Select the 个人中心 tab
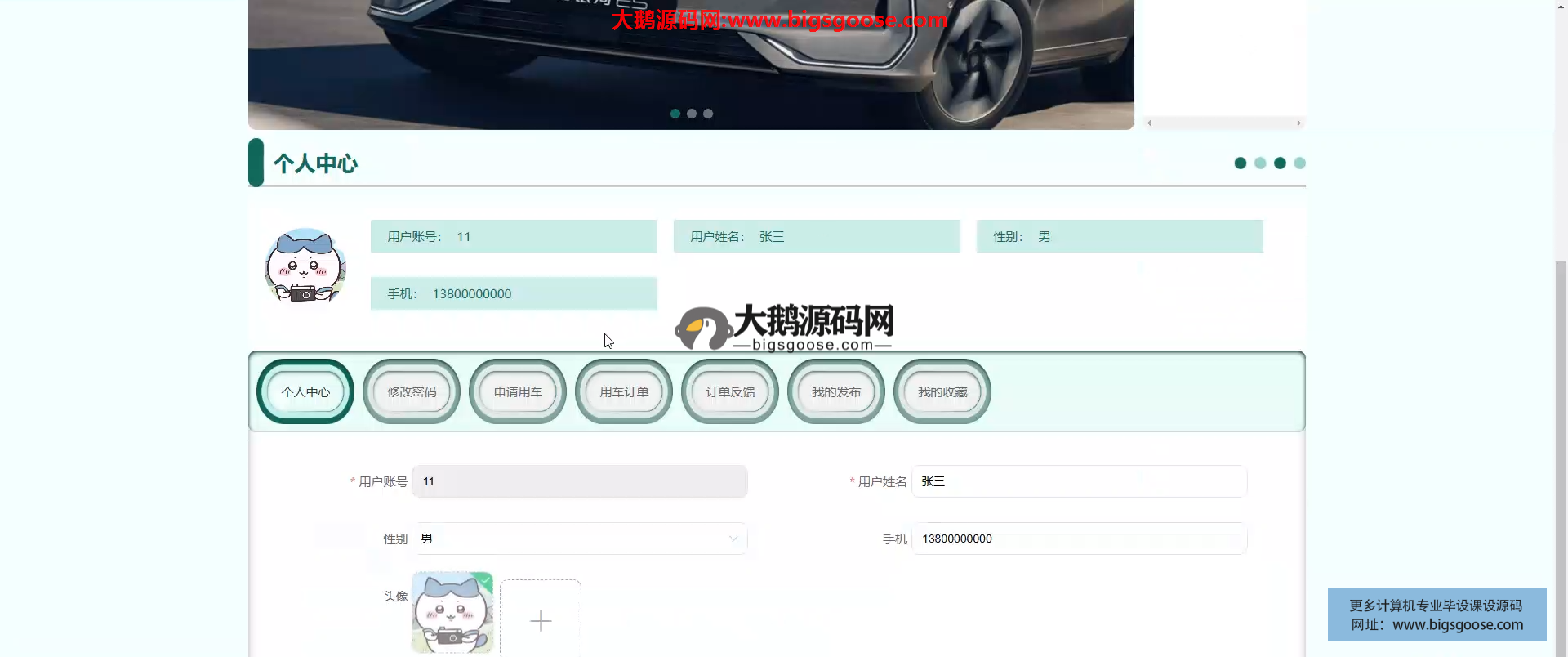Image resolution: width=1568 pixels, height=657 pixels. (x=305, y=391)
